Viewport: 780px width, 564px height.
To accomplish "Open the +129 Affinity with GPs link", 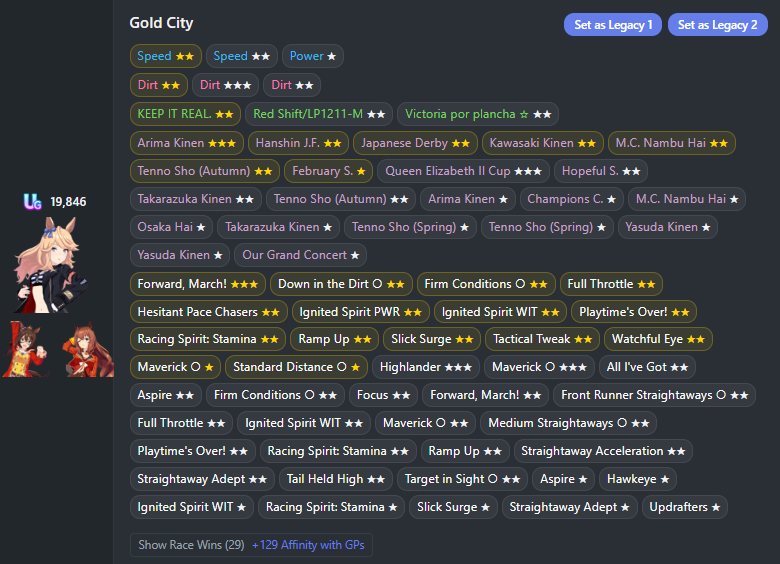I will 308,545.
